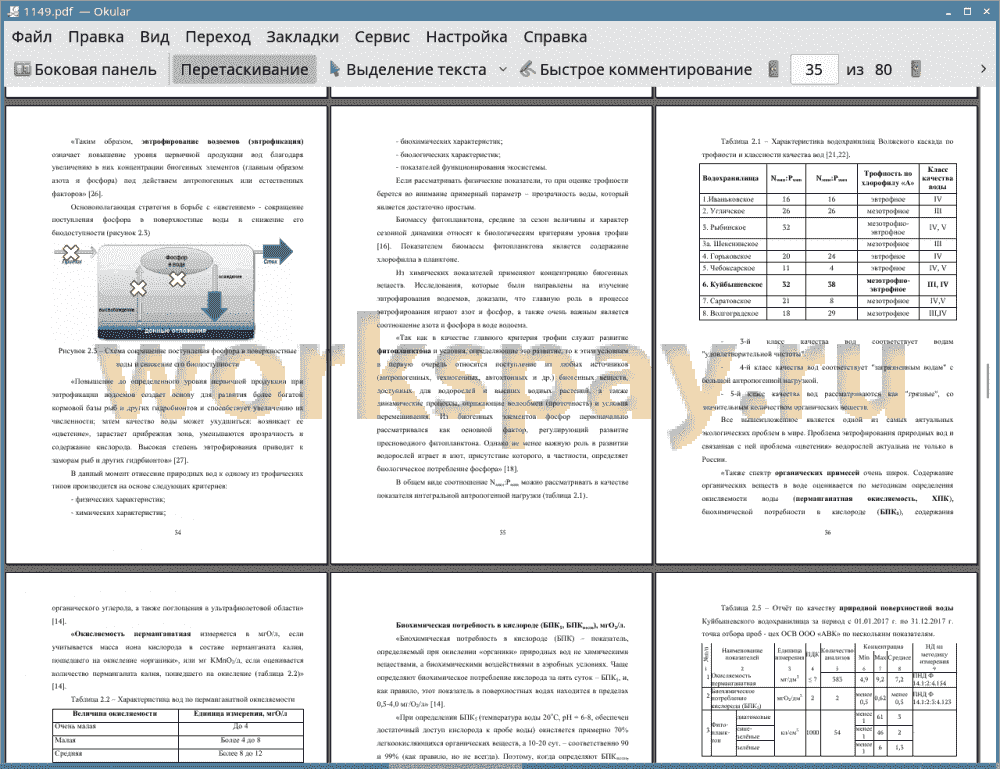Click the phosphorus scheme figure on page 34

[173, 291]
